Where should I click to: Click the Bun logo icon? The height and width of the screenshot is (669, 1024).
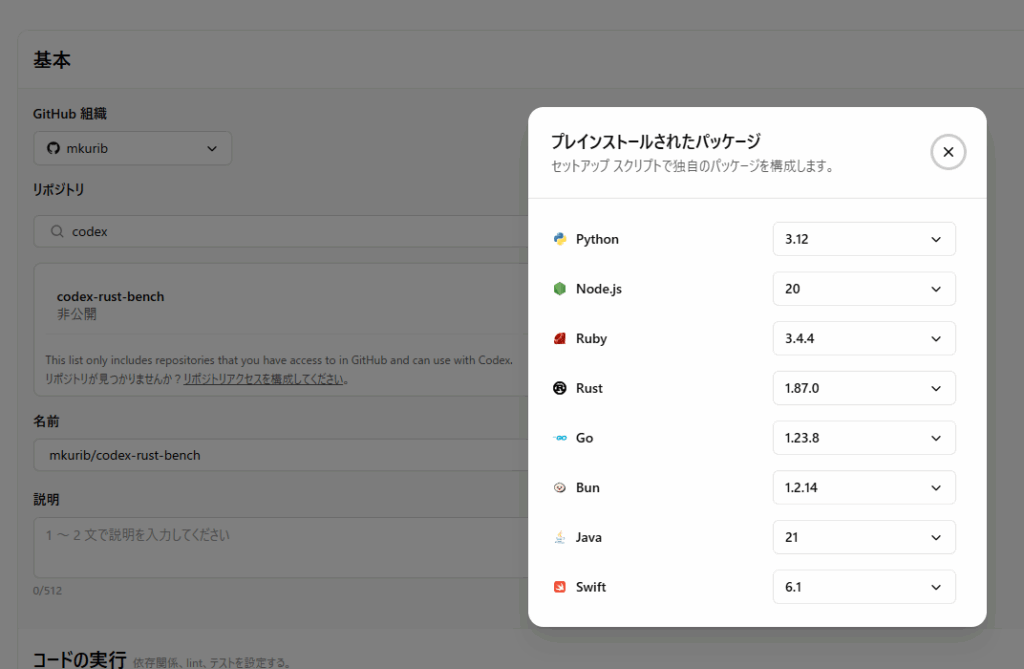[x=560, y=487]
